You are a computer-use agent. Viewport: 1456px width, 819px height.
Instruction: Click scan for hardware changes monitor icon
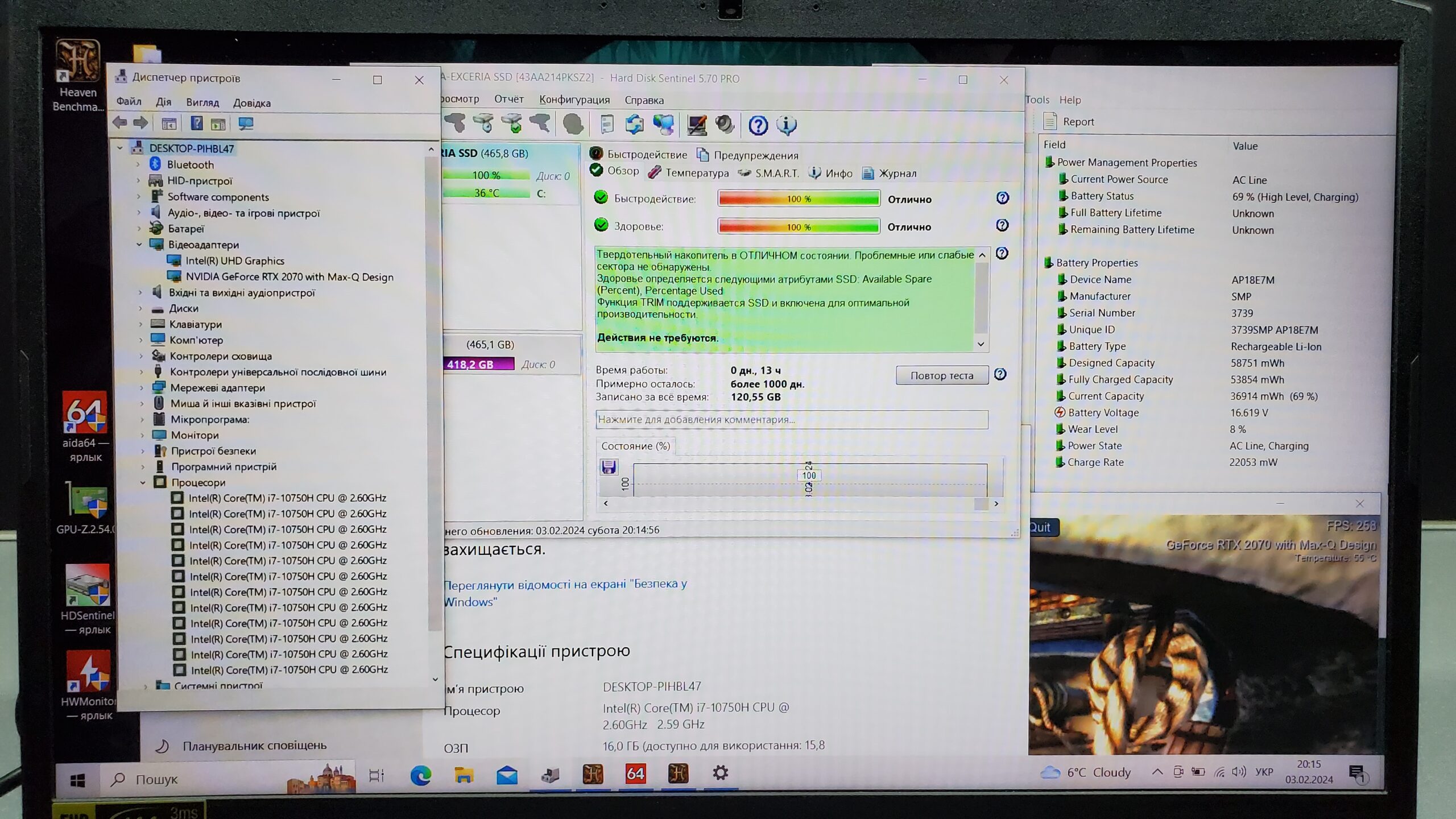(246, 123)
